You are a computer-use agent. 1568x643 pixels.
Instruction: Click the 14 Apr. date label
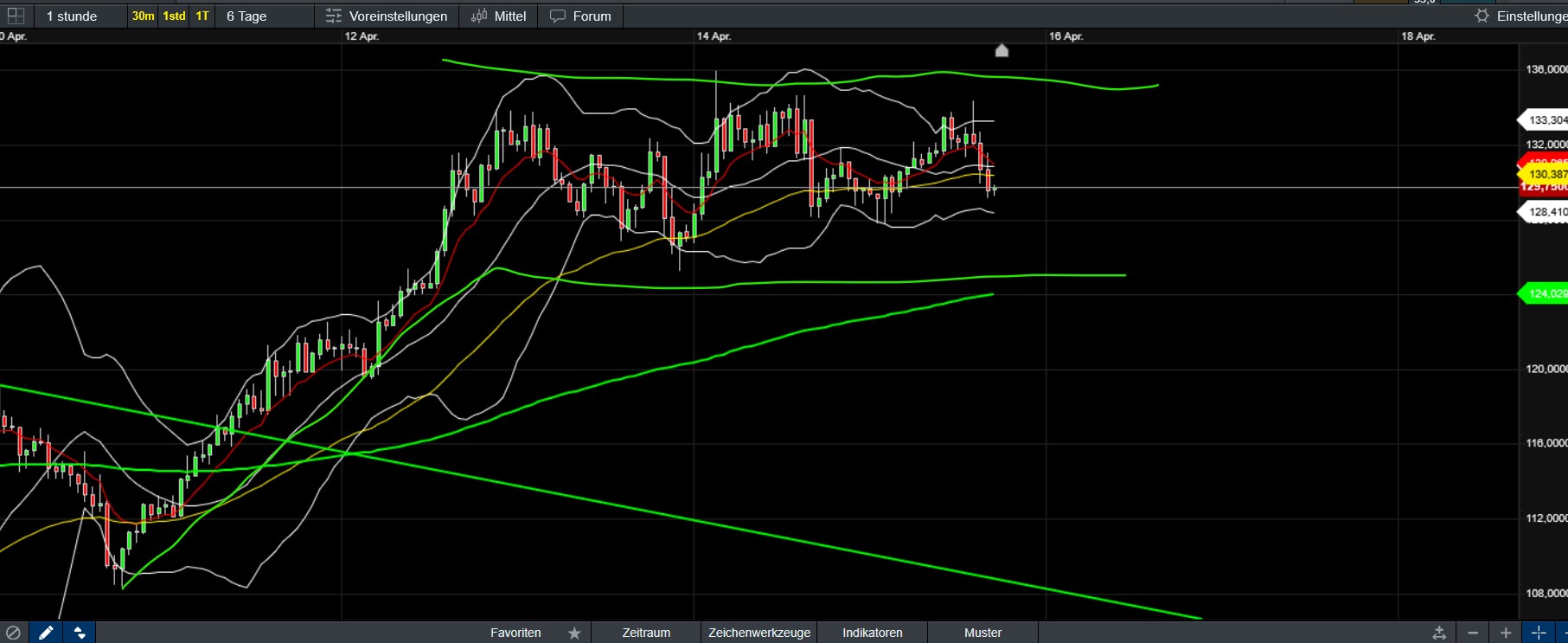coord(714,36)
